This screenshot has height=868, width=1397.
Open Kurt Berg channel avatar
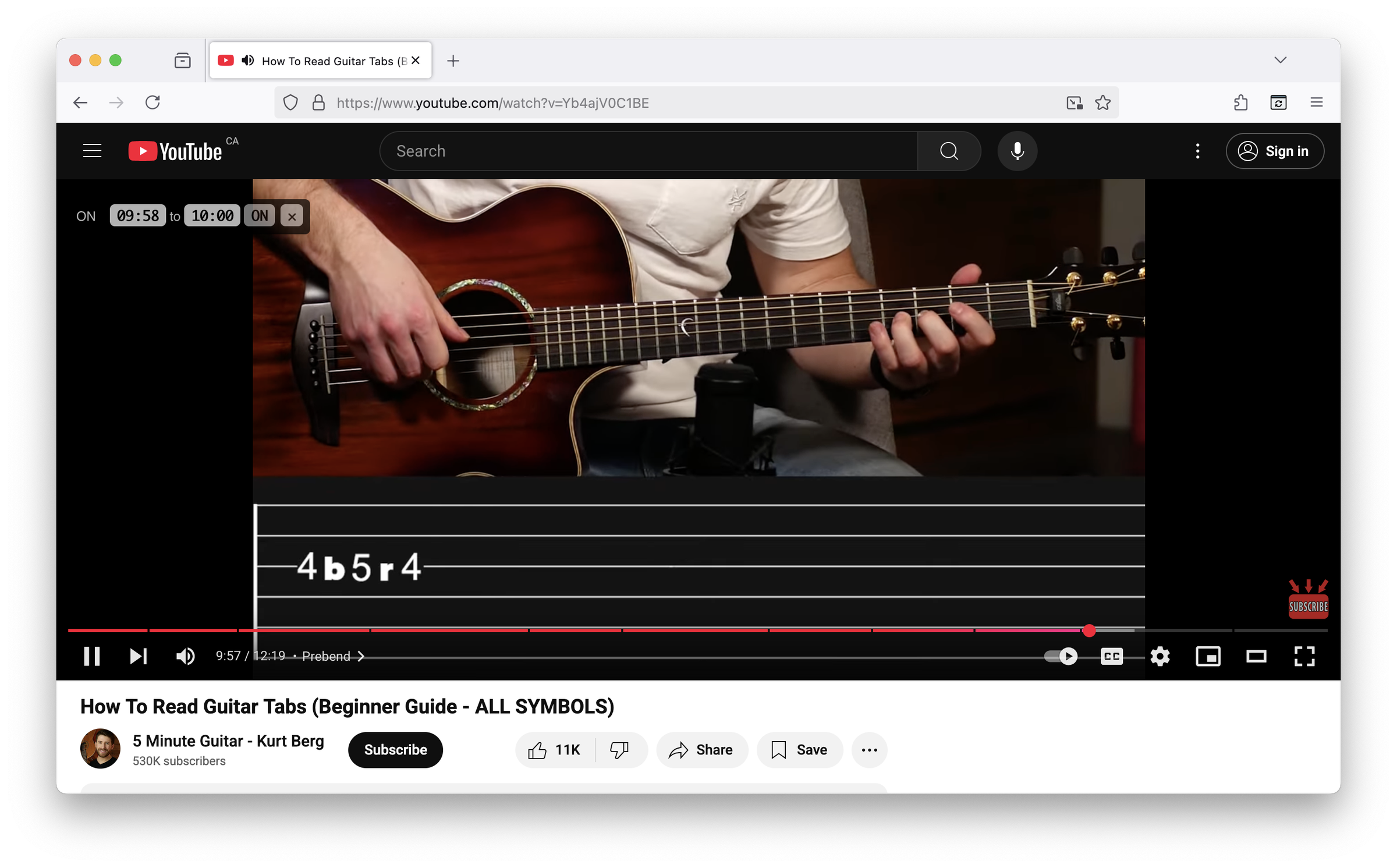click(x=100, y=749)
